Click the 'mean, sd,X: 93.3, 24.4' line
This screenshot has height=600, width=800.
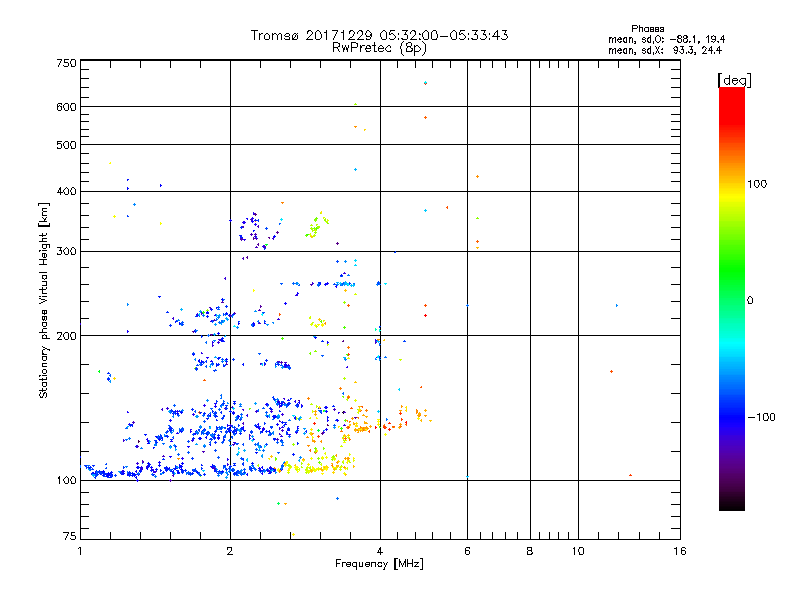pos(665,51)
